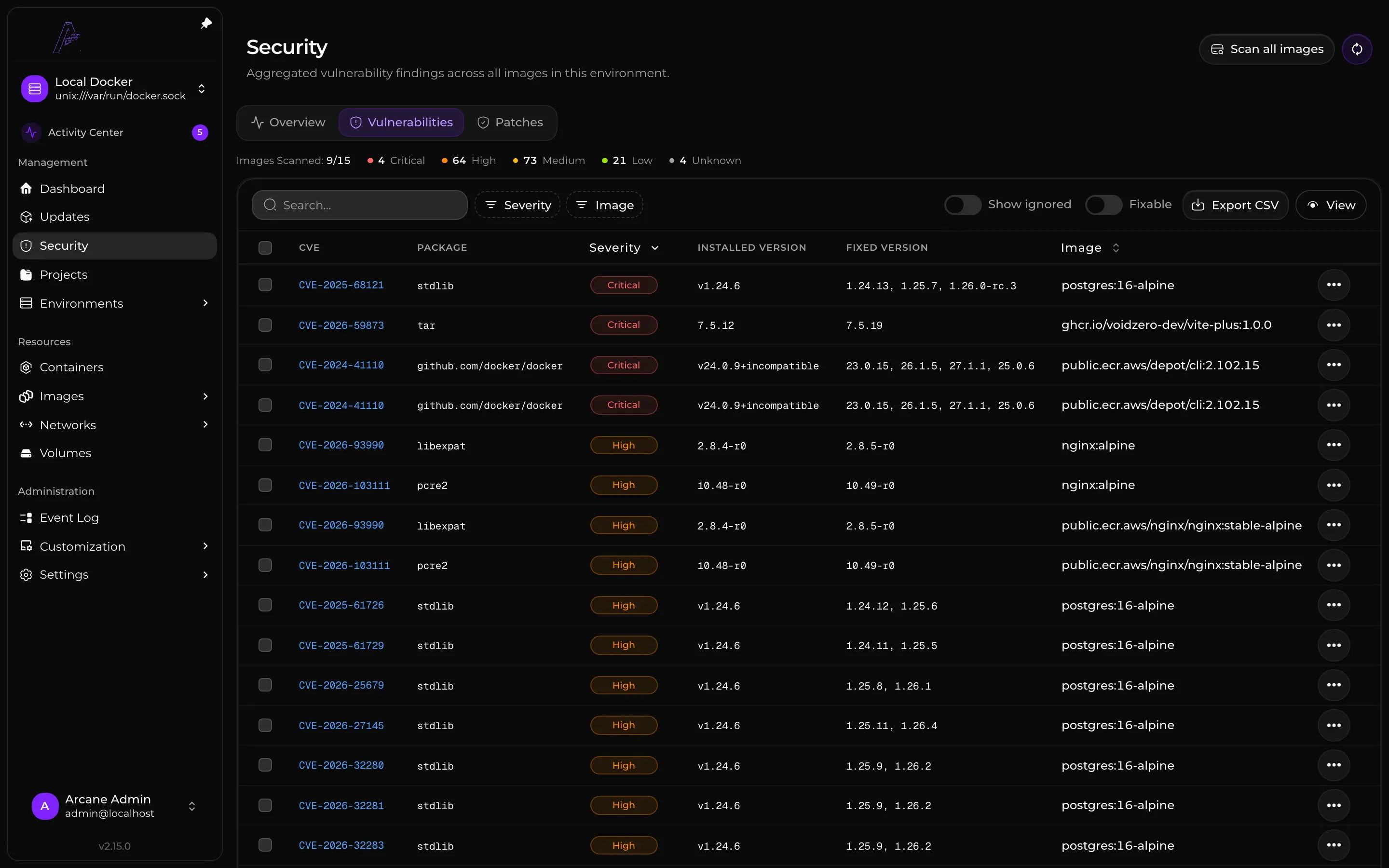The image size is (1389, 868).
Task: Switch to the Patches tab
Action: (510, 122)
